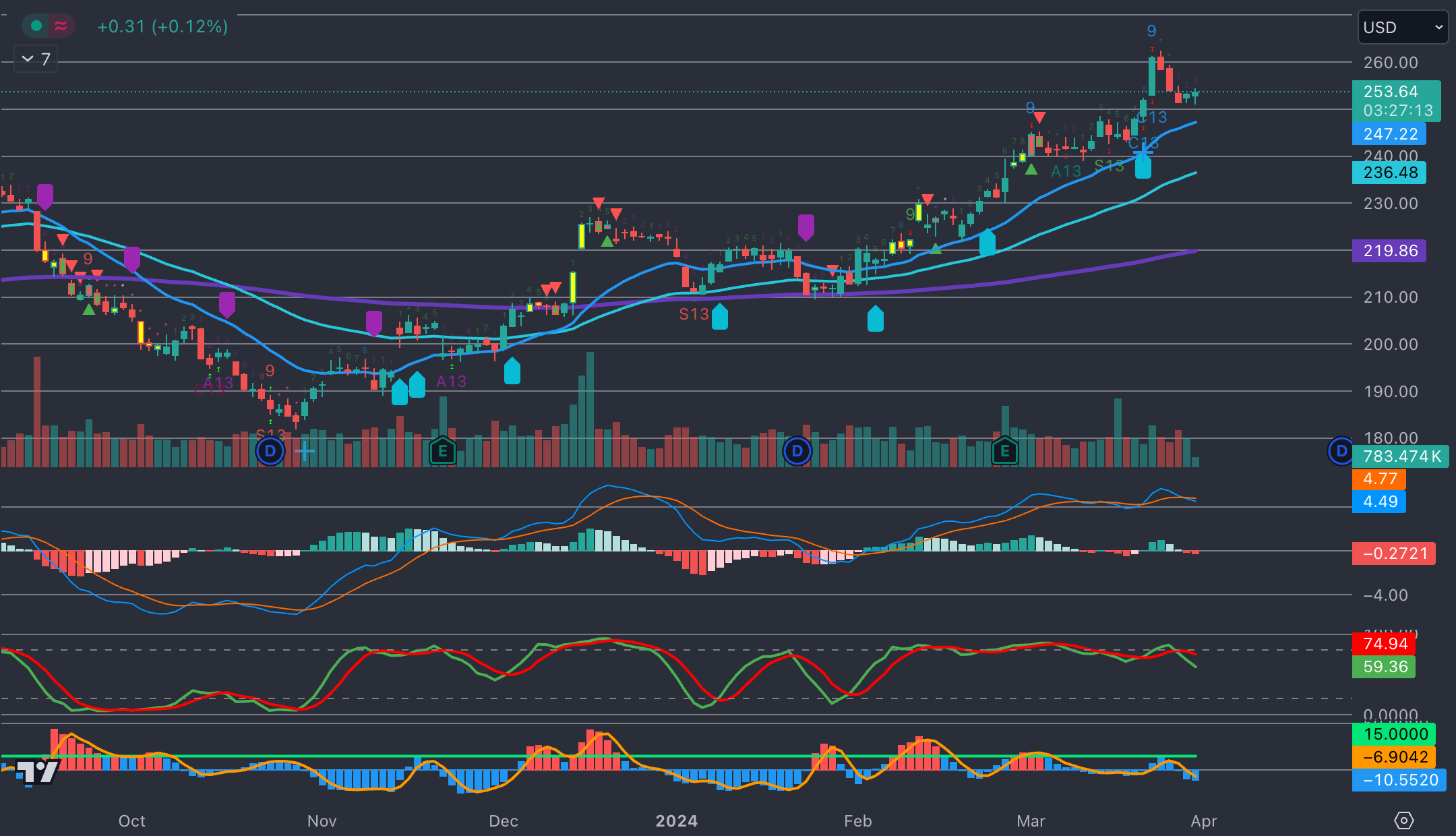Click green level label 15.0000
Viewport: 1456px width, 836px height.
(x=1394, y=734)
